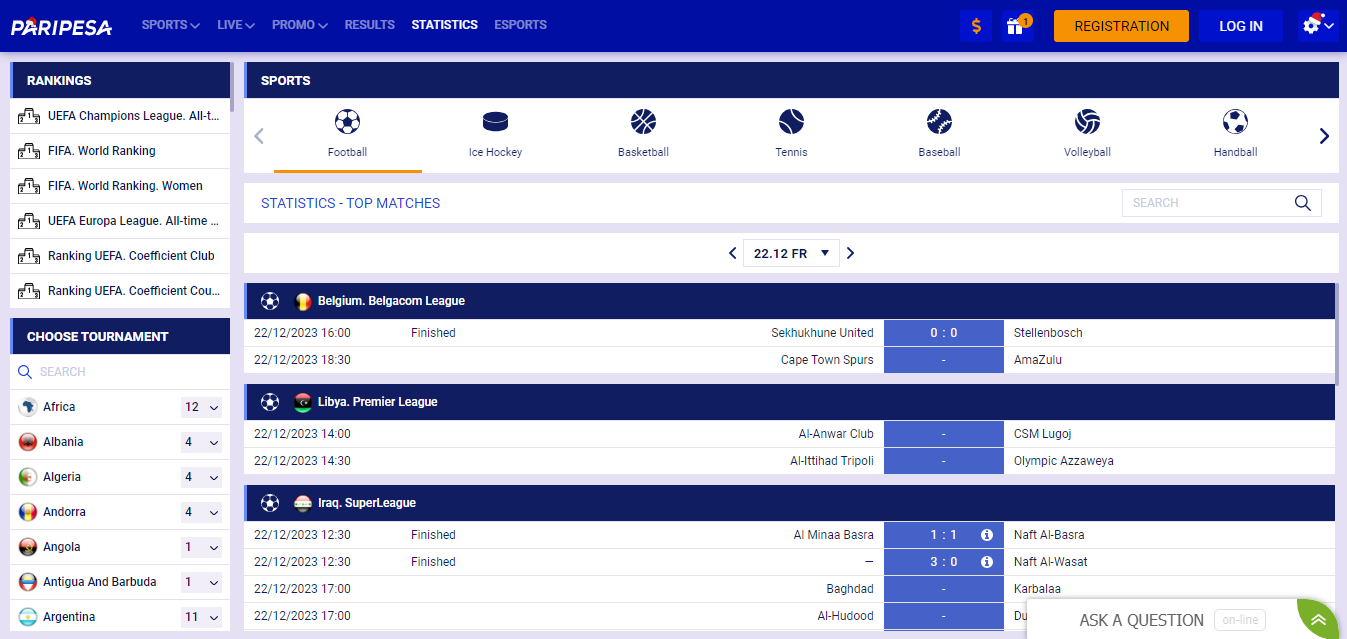Open the Promo navigation menu

pos(300,25)
